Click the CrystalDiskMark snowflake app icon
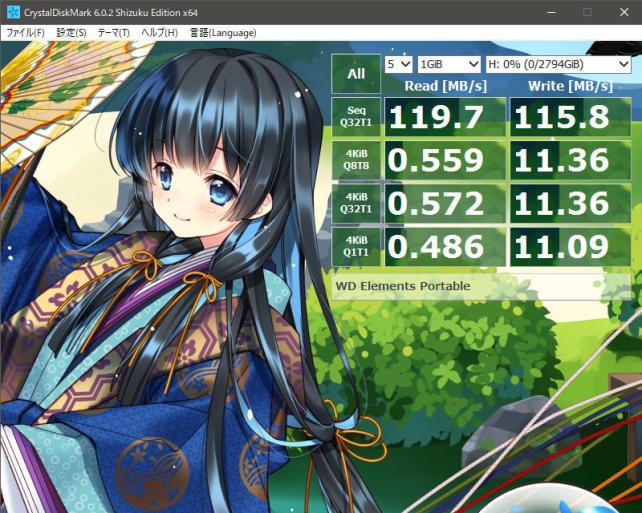 tap(13, 12)
